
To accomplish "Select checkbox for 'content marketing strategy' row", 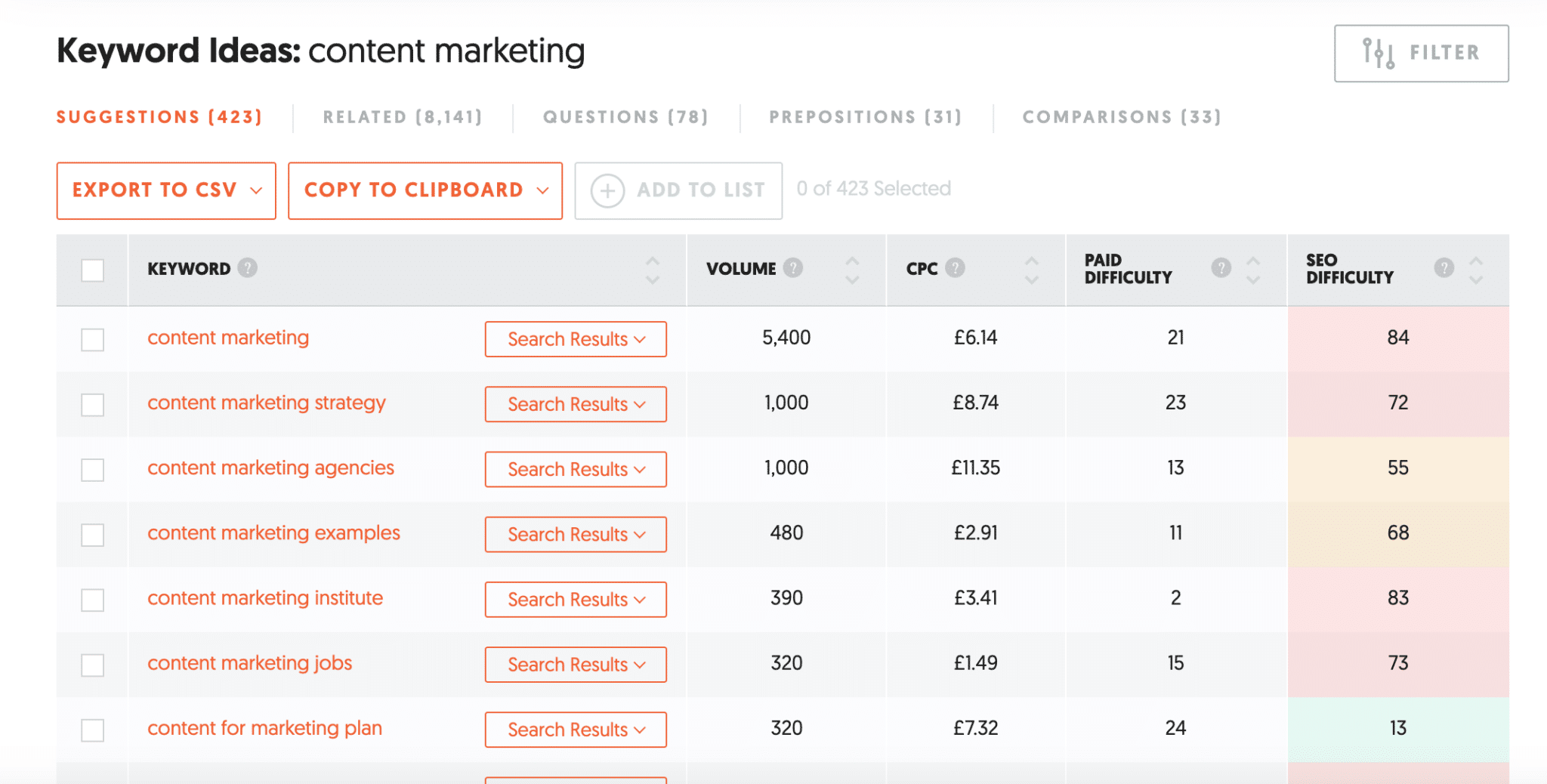I will click(x=92, y=404).
